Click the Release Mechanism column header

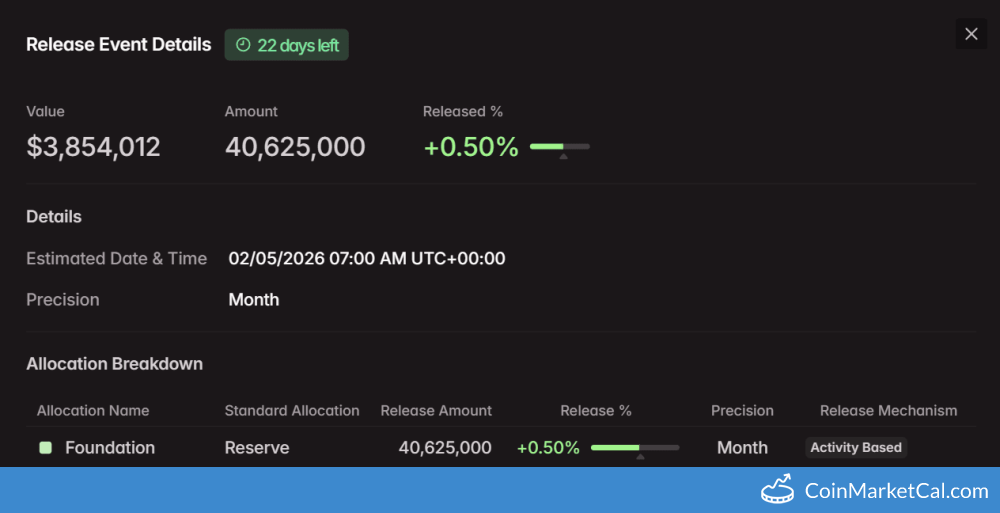(888, 410)
